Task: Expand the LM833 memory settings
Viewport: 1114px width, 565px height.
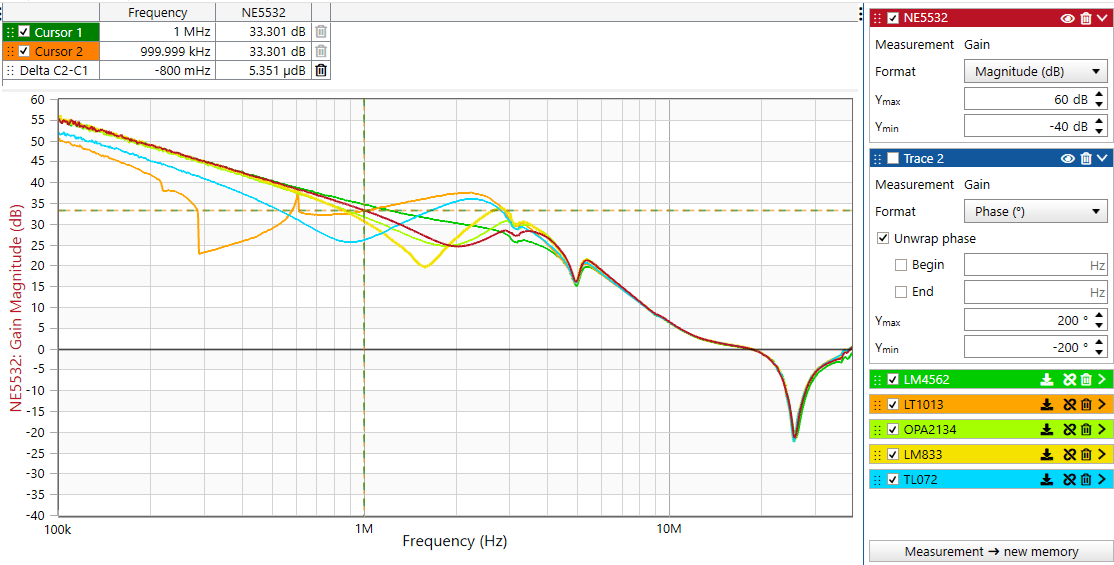Action: coord(1102,455)
